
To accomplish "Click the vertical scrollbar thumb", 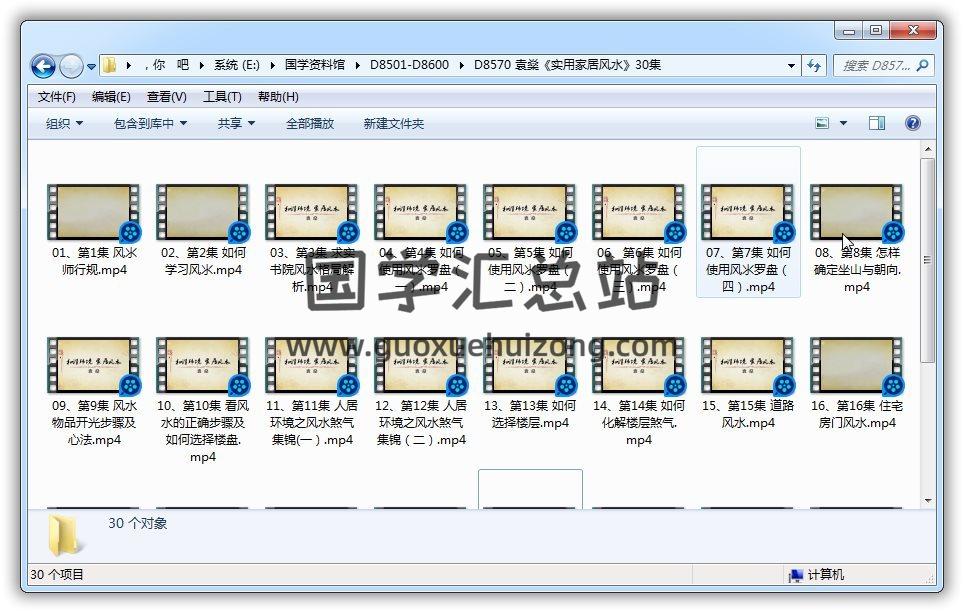I will point(928,260).
